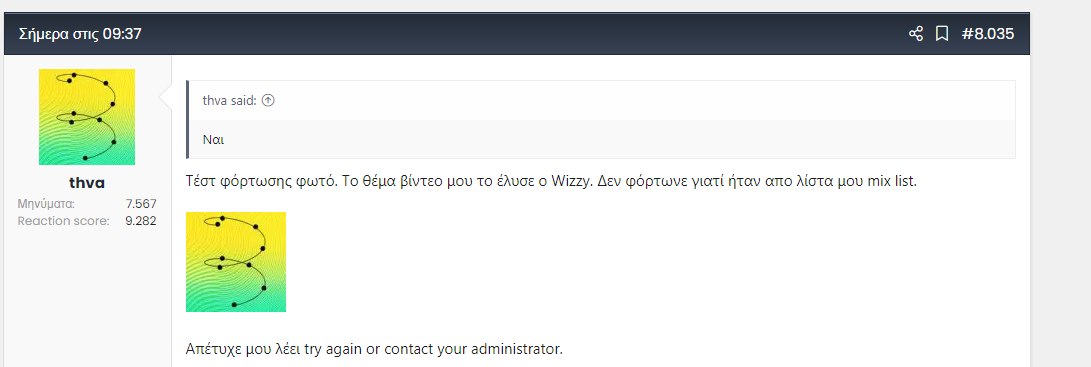Open the thva username profile link

87,183
